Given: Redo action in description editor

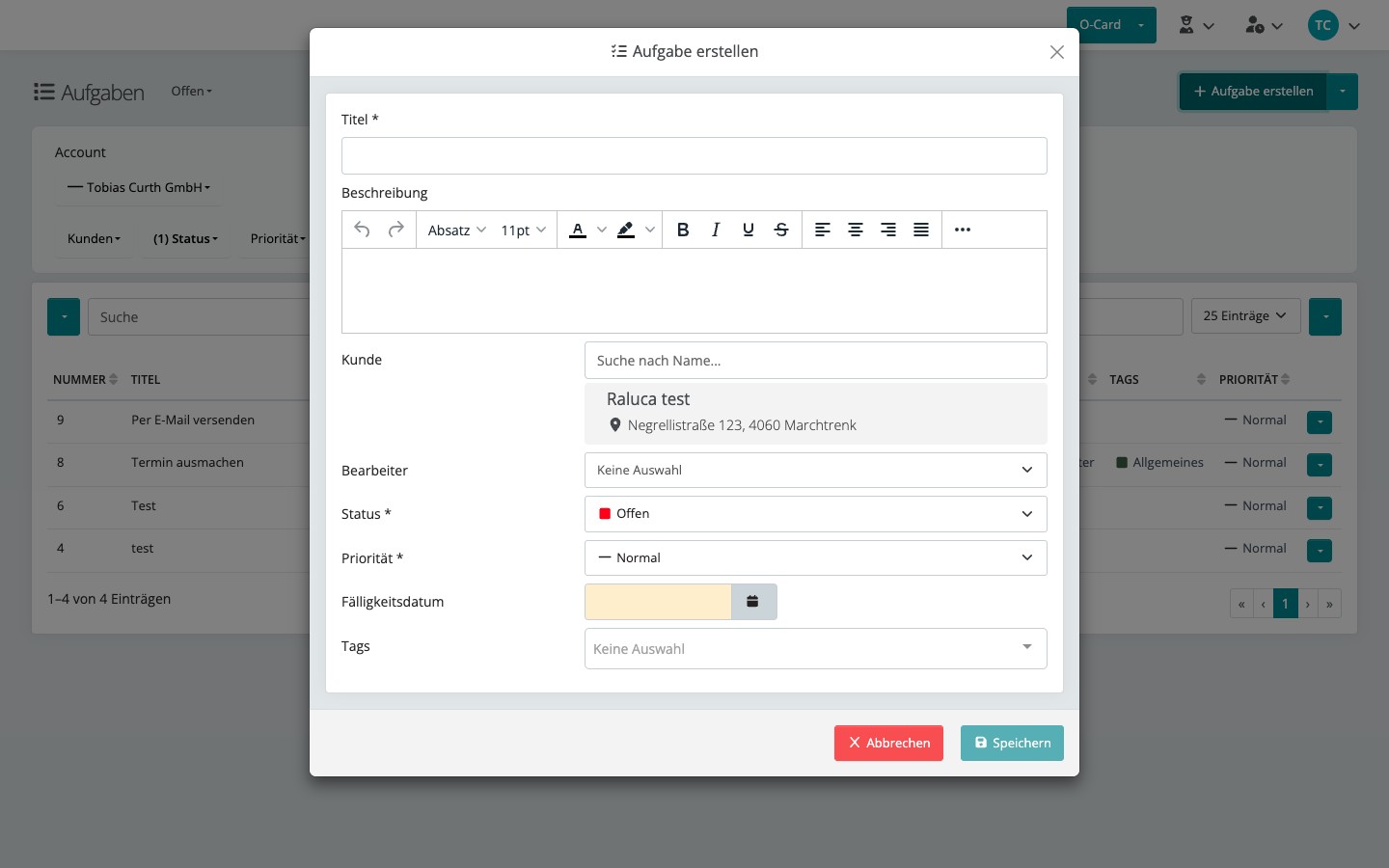Looking at the screenshot, I should click(x=395, y=230).
